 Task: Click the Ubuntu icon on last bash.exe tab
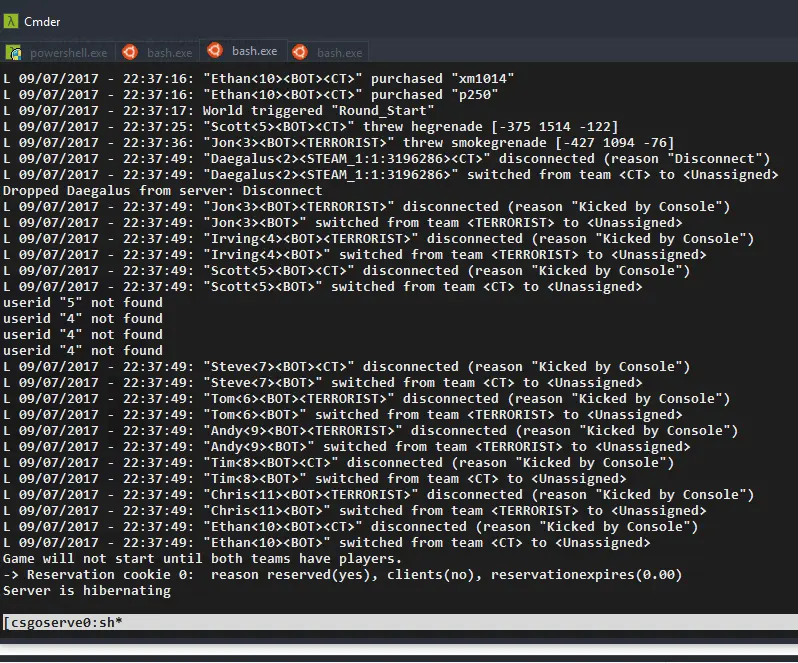(300, 52)
